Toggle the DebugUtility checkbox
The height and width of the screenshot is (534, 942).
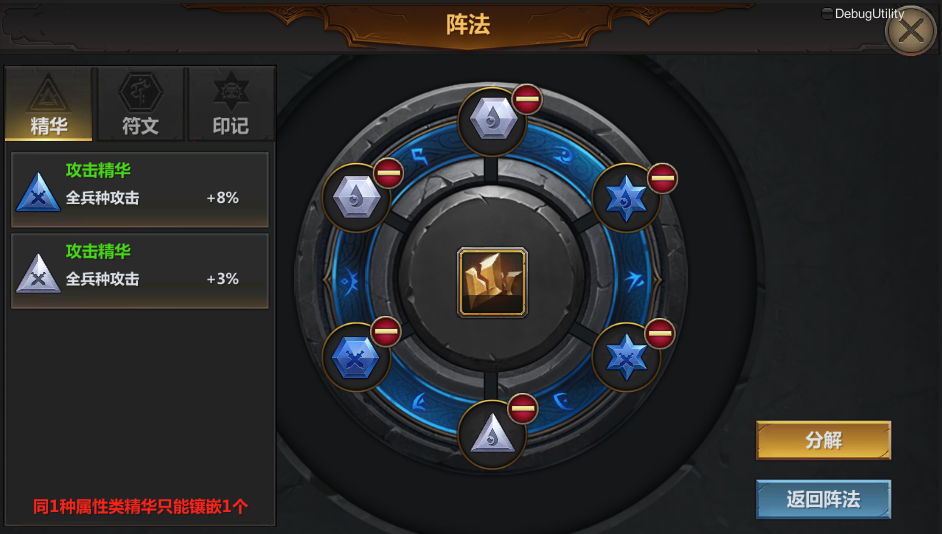click(827, 13)
